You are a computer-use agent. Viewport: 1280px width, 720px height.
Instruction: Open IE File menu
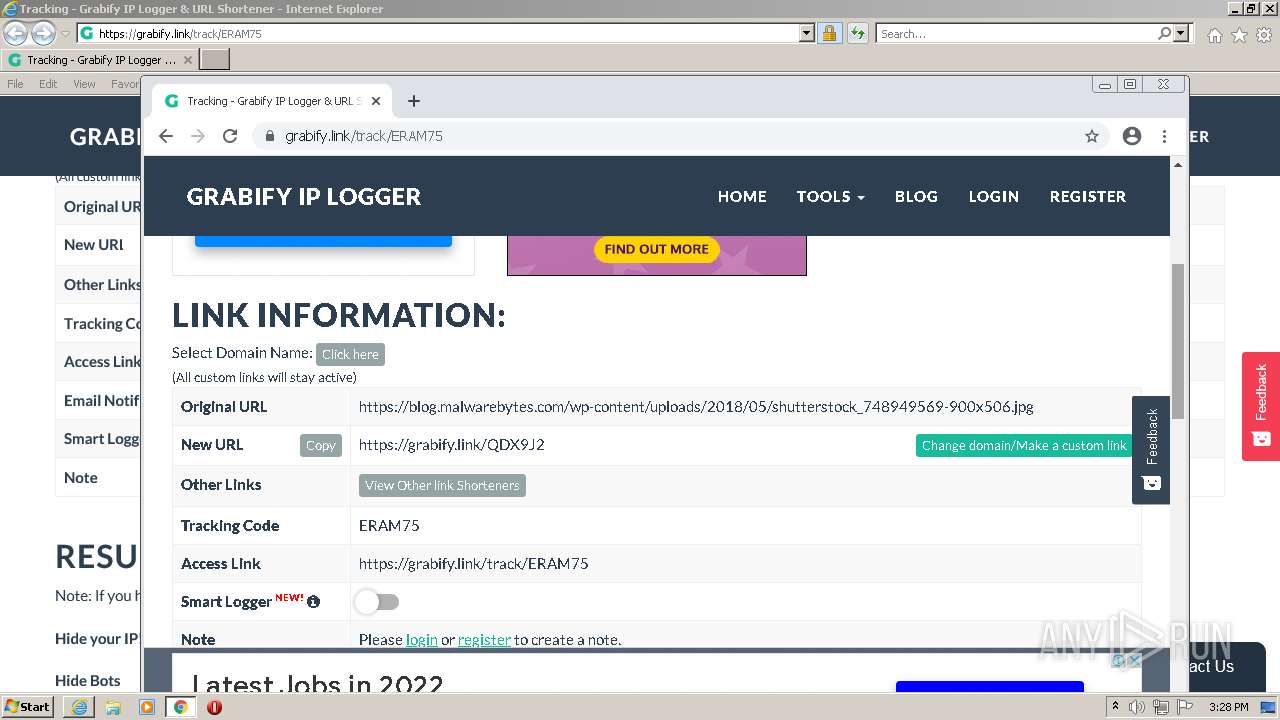click(x=15, y=84)
